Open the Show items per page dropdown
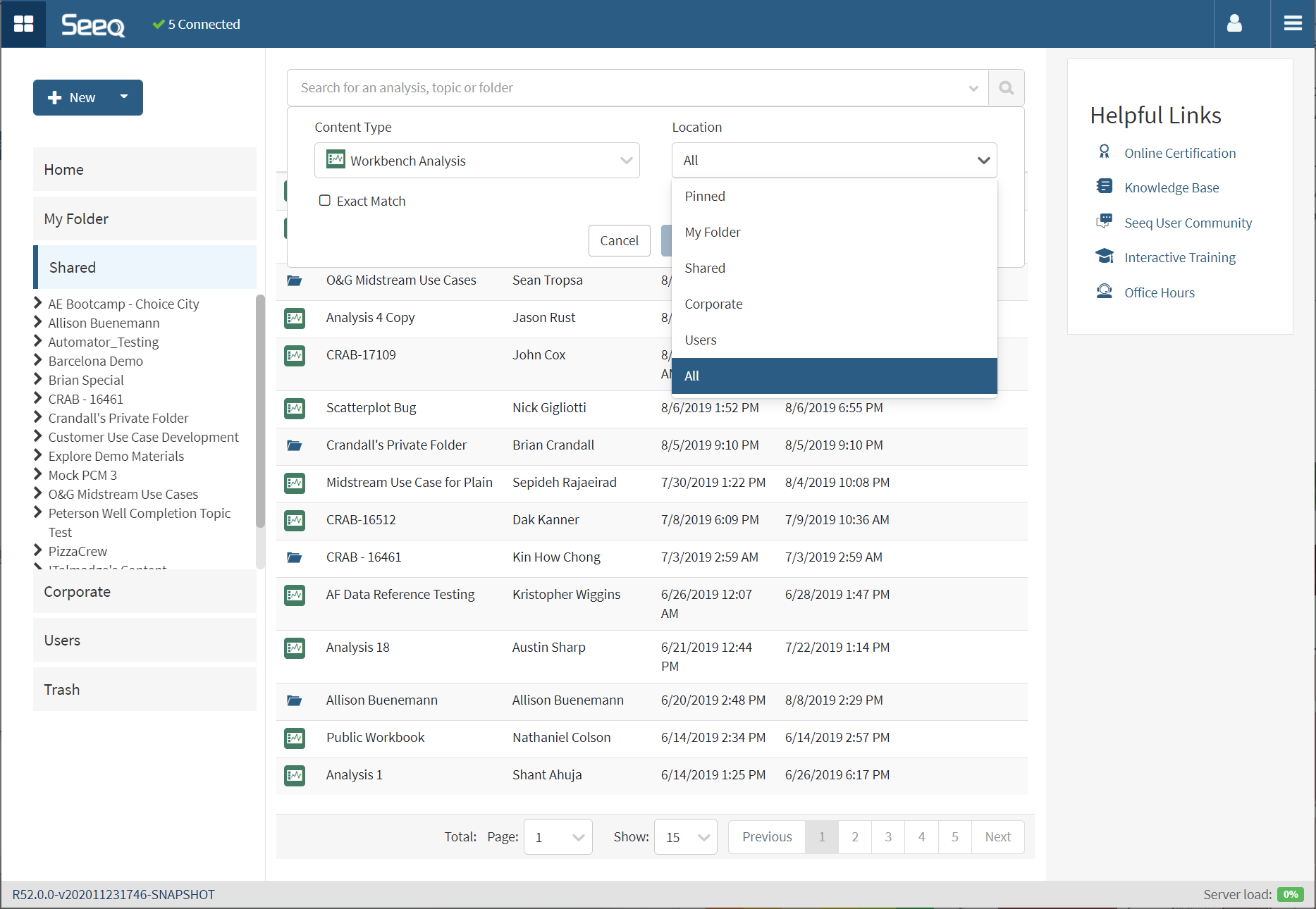1316x909 pixels. pyautogui.click(x=685, y=837)
